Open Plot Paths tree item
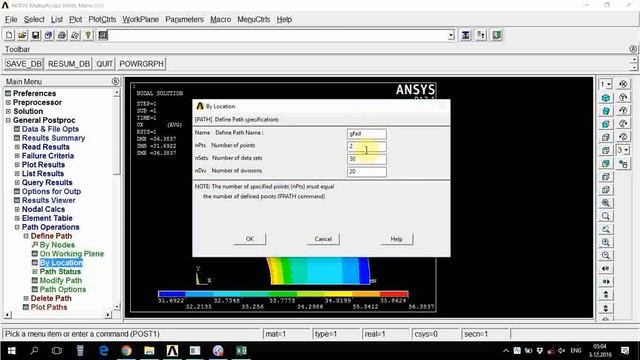 coord(49,307)
